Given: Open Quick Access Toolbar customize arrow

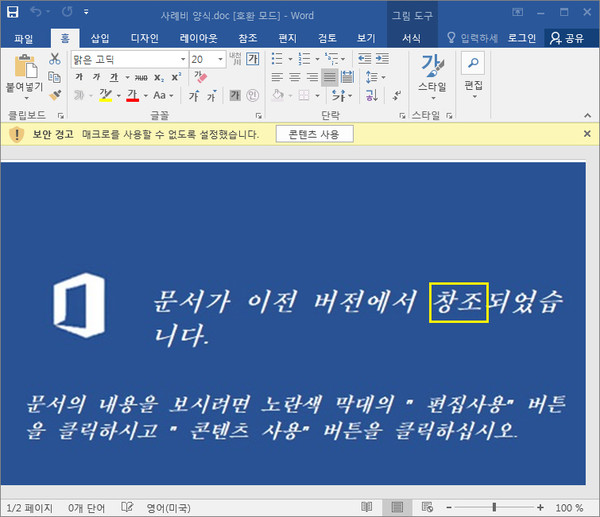Looking at the screenshot, I should pyautogui.click(x=86, y=12).
